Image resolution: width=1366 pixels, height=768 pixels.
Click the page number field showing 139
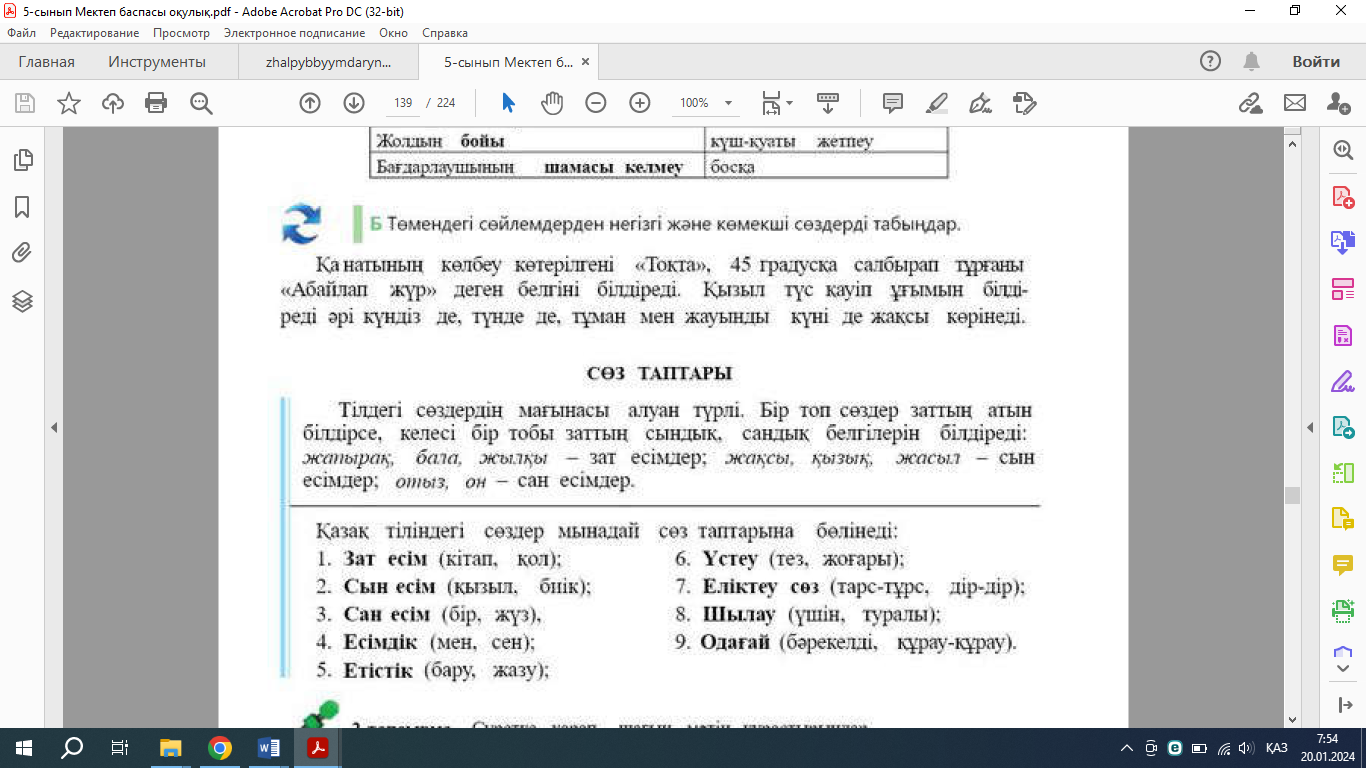point(403,103)
